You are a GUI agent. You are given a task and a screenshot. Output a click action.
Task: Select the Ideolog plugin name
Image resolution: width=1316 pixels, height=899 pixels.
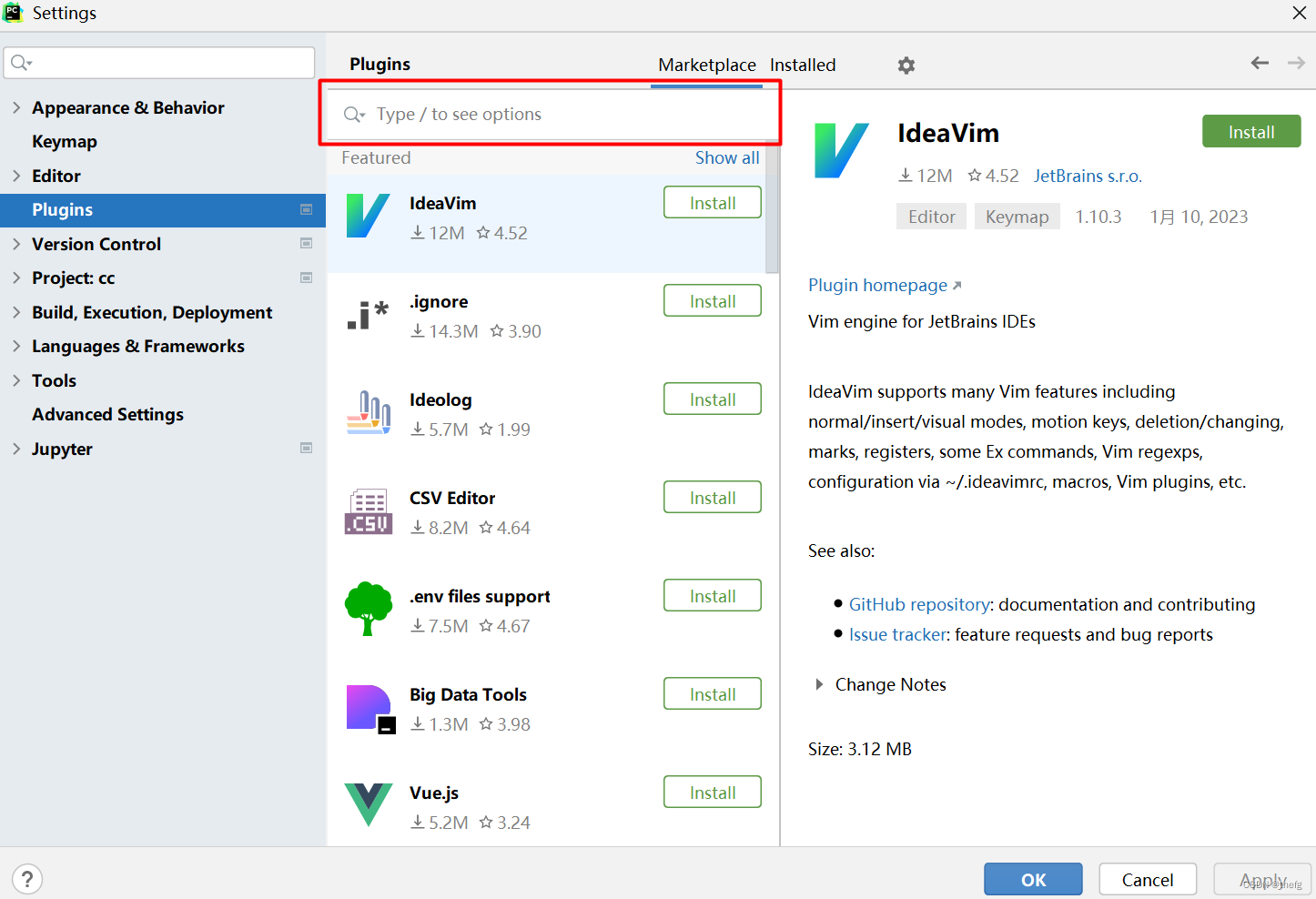pos(440,399)
